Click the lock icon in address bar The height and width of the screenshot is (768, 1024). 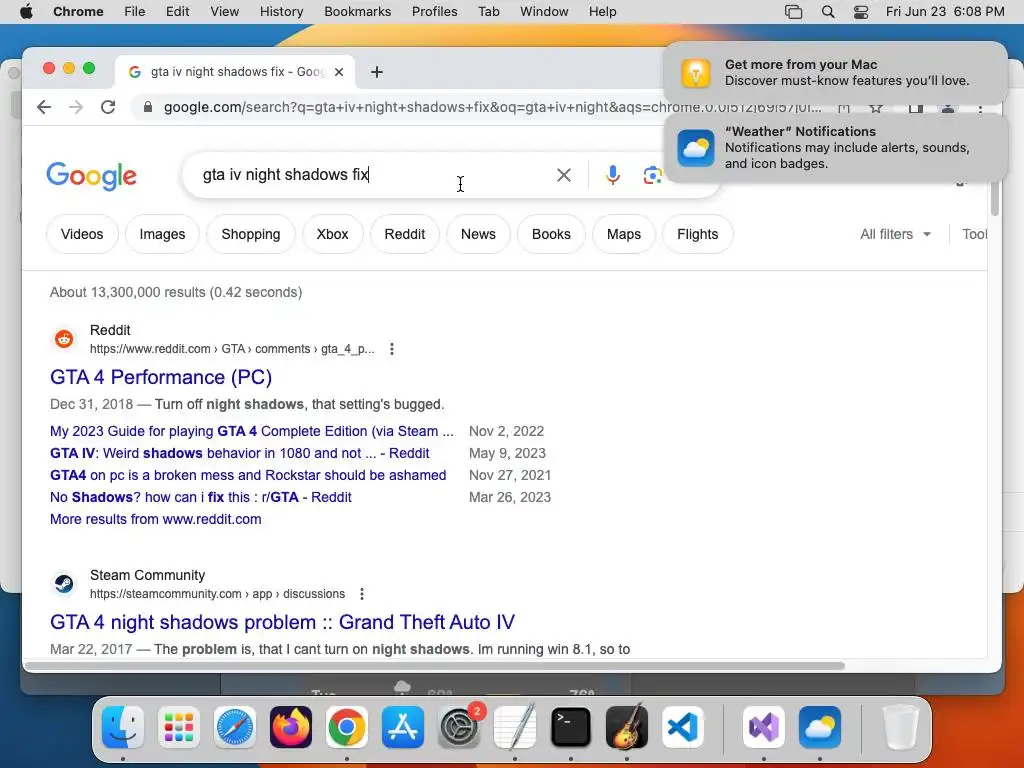click(x=148, y=107)
